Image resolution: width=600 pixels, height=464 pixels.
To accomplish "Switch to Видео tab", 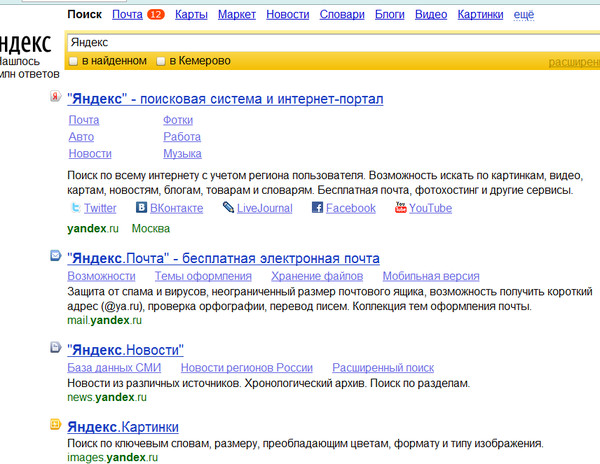I will pos(431,15).
